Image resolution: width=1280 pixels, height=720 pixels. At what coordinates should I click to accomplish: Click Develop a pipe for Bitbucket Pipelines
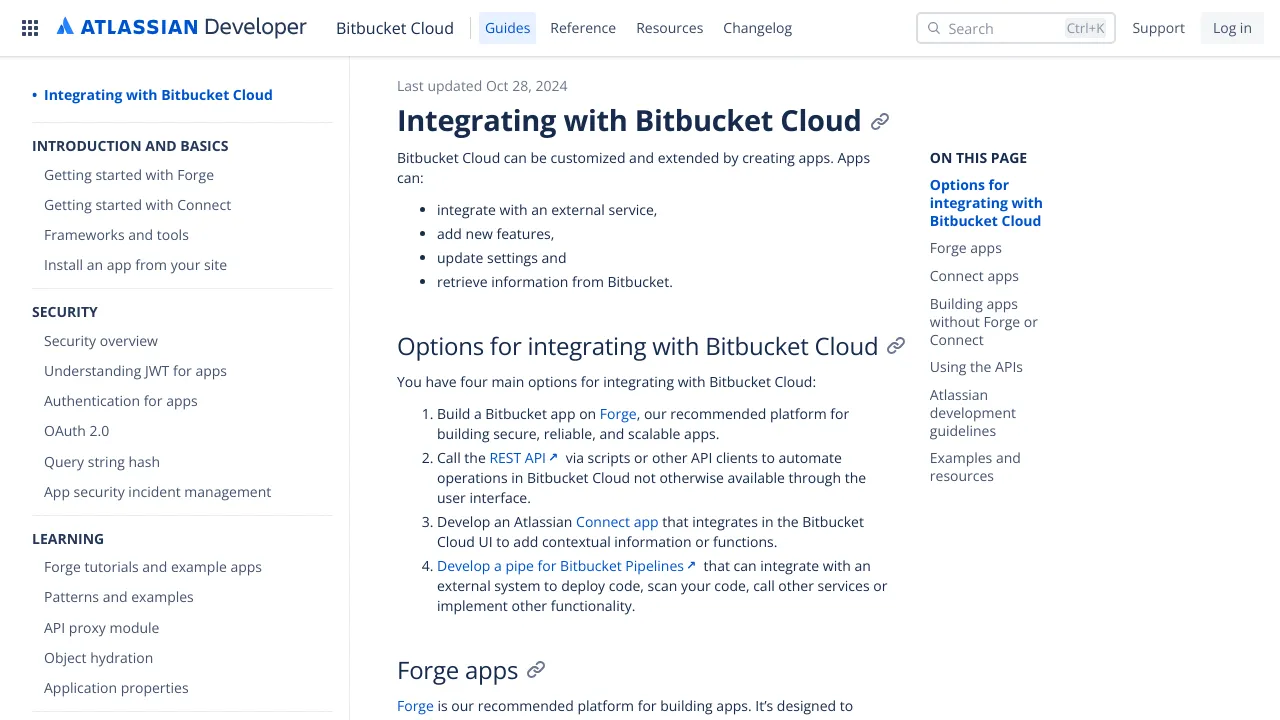pos(560,566)
